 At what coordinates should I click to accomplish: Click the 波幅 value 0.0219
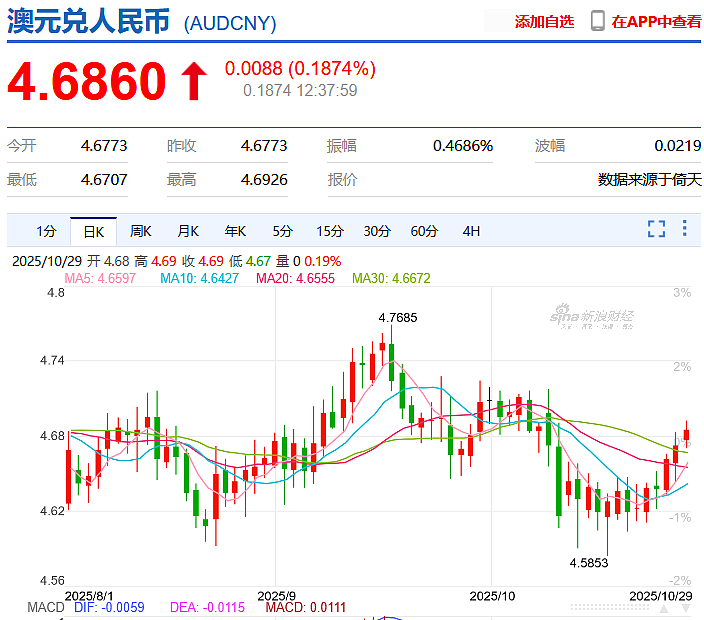tap(678, 145)
